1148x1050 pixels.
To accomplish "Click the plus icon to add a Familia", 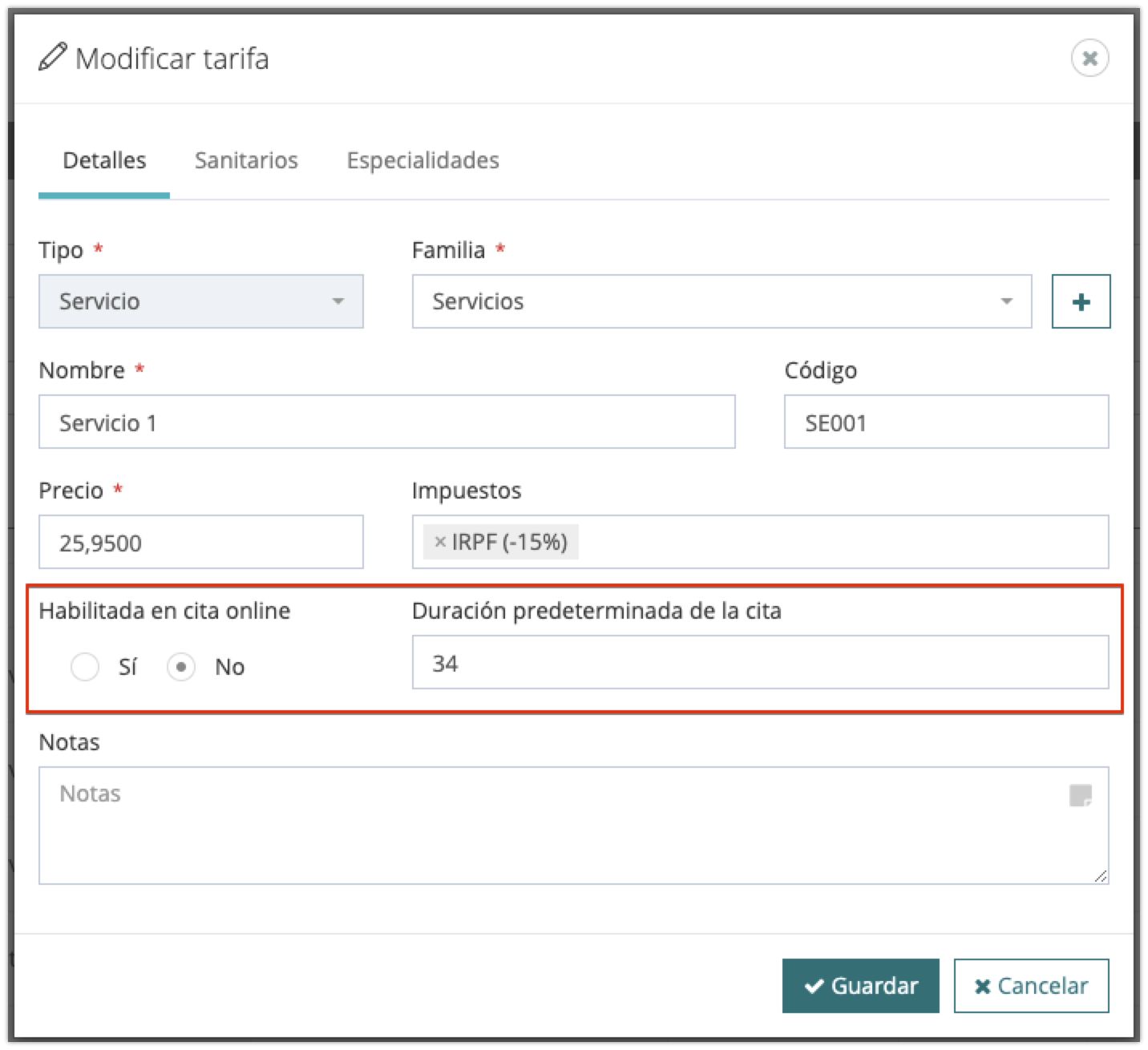I will pos(1081,301).
